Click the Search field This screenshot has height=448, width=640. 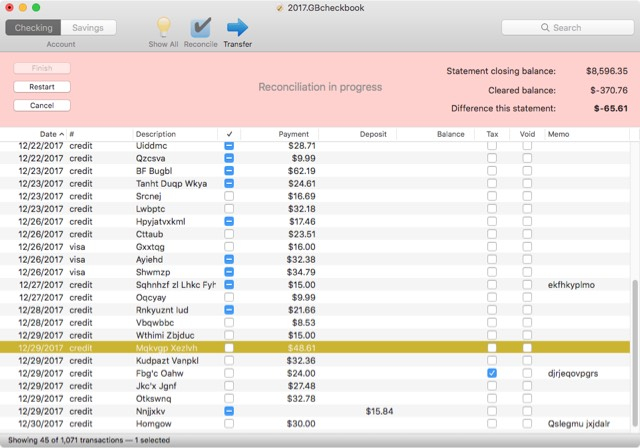(x=567, y=28)
